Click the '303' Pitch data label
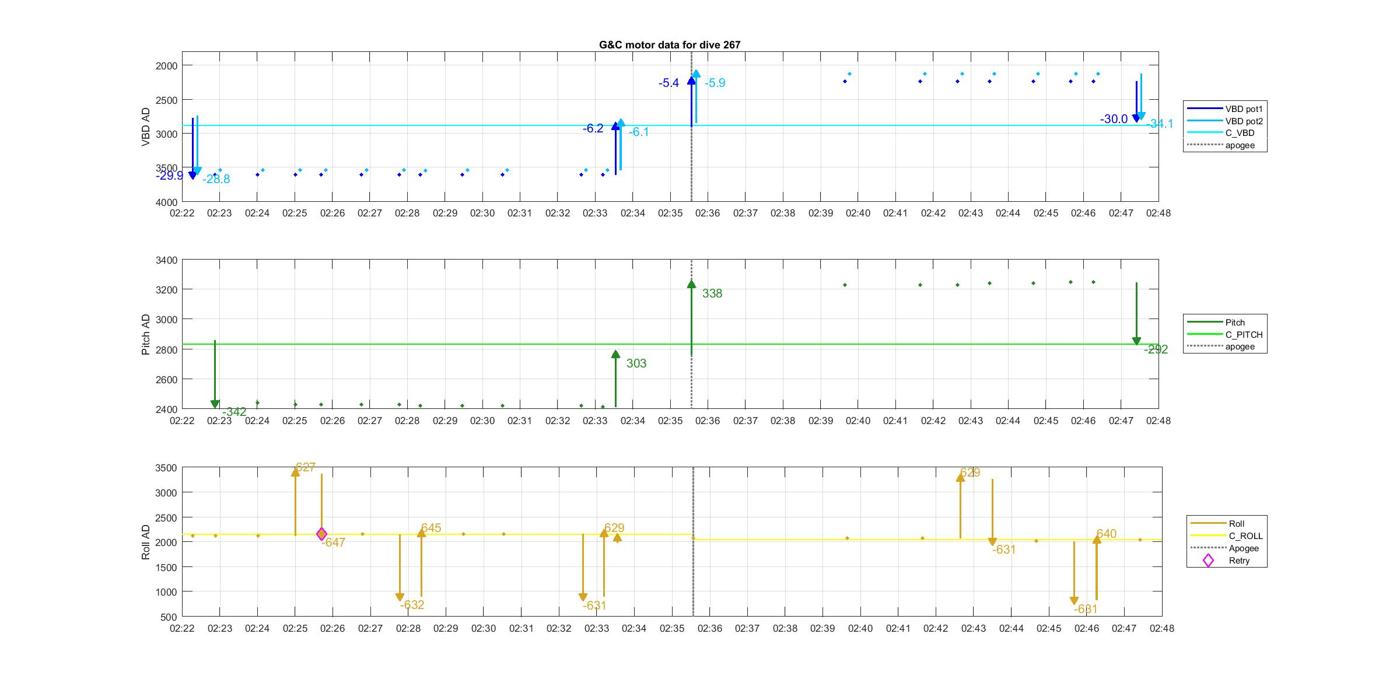Image resolution: width=1400 pixels, height=693 pixels. (636, 364)
